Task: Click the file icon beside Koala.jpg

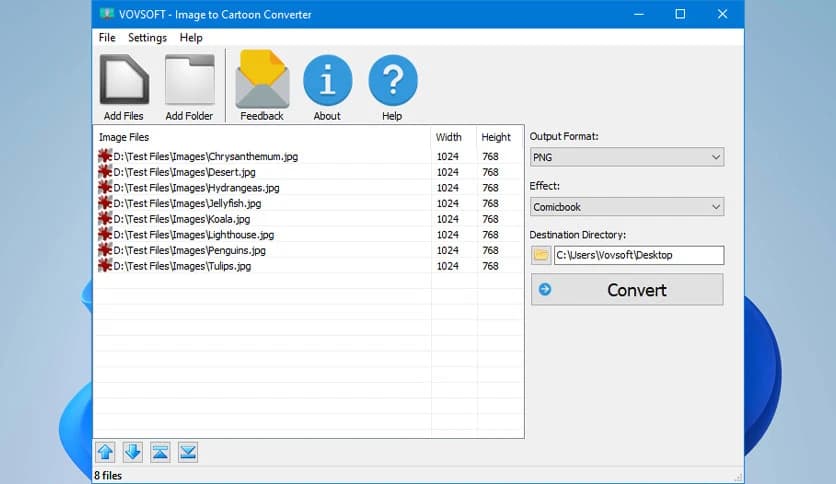Action: (105, 219)
